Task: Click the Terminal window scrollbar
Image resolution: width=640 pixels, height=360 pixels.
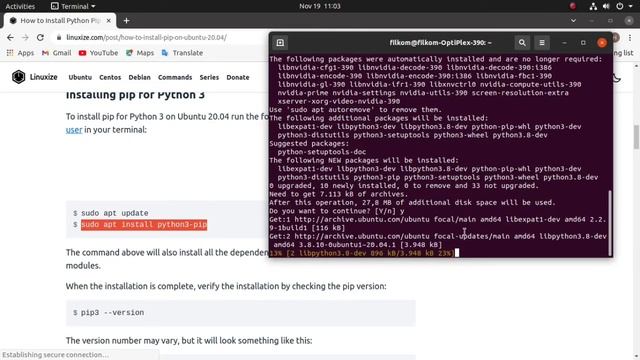Action: pos(610,222)
